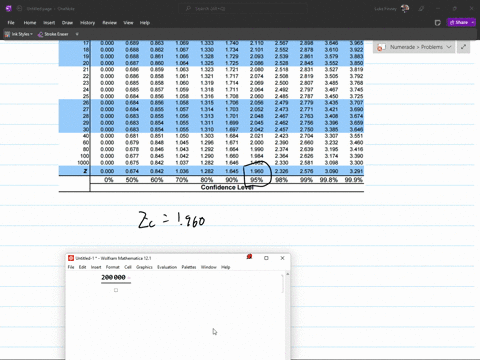The width and height of the screenshot is (480, 360).
Task: Click the notes feed icon left of Share
Action: click(x=438, y=23)
